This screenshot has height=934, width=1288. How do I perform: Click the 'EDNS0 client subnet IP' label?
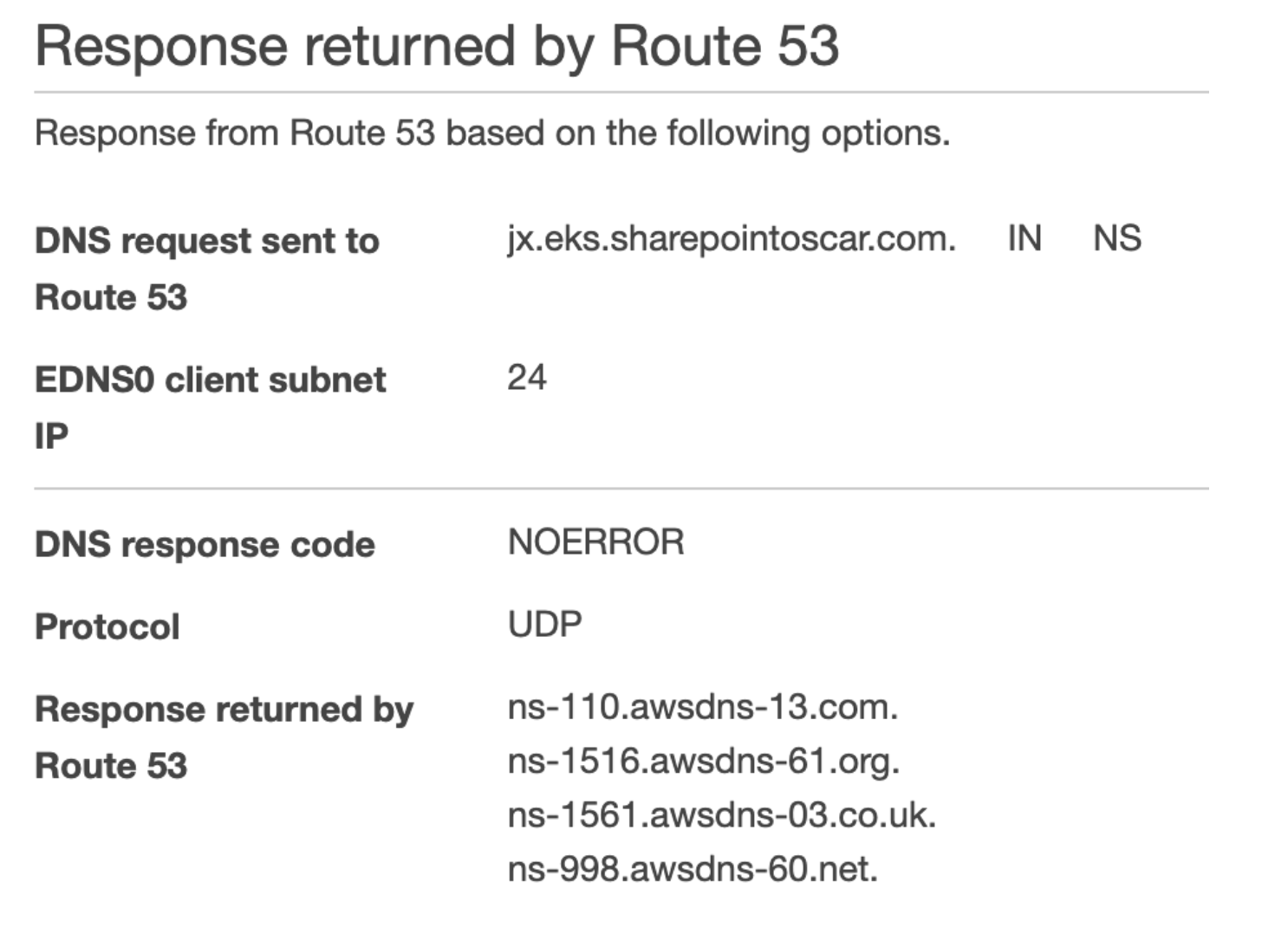pyautogui.click(x=211, y=407)
